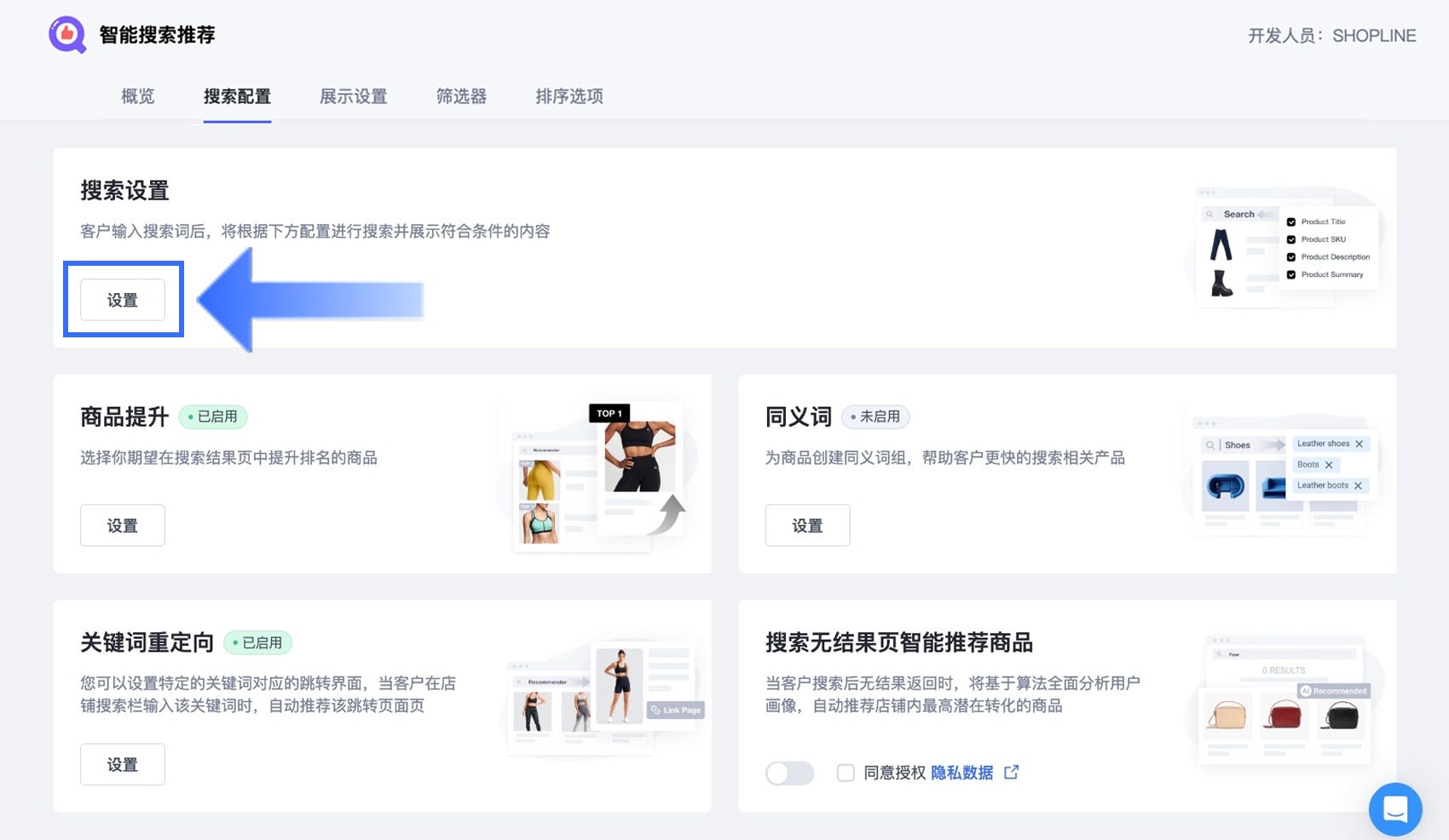Image resolution: width=1449 pixels, height=840 pixels.
Task: Click the 智能搜索推荐 app title
Action: (157, 35)
